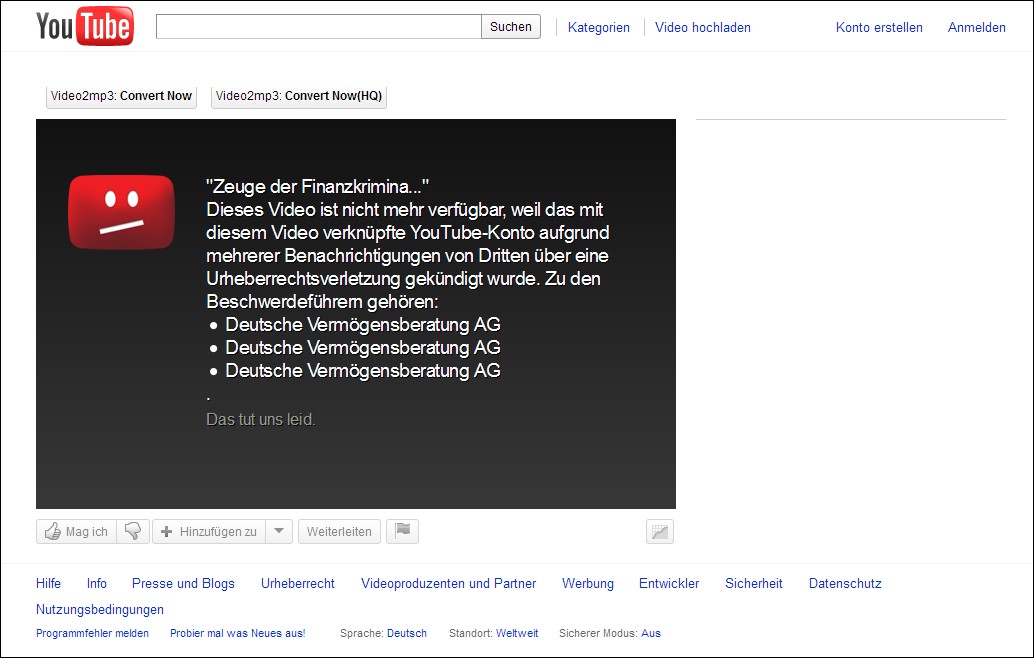Click the Weiterleiten share button
1034x658 pixels.
[x=339, y=532]
